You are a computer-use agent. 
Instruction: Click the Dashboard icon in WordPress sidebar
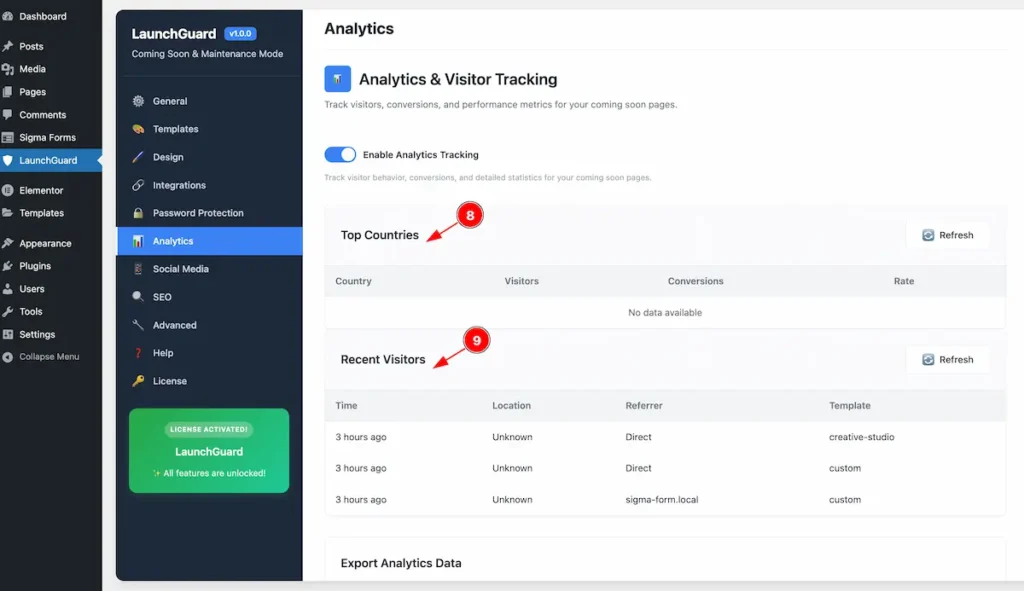pyautogui.click(x=8, y=16)
